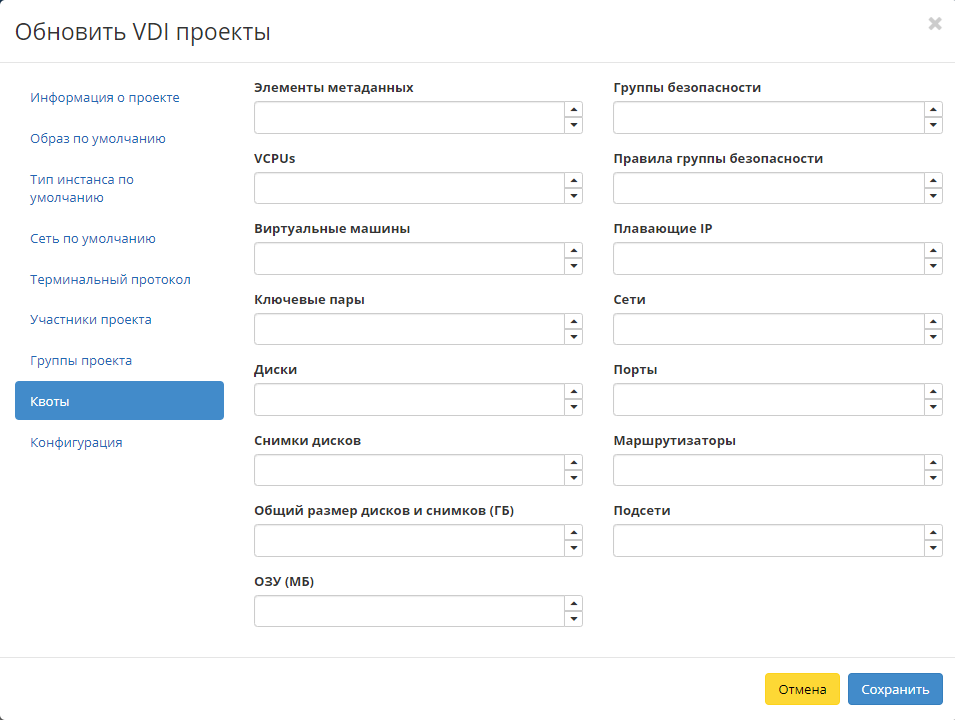Screen dimensions: 955x720
Task: Increase Плавающие IP quota
Action: (x=931, y=252)
